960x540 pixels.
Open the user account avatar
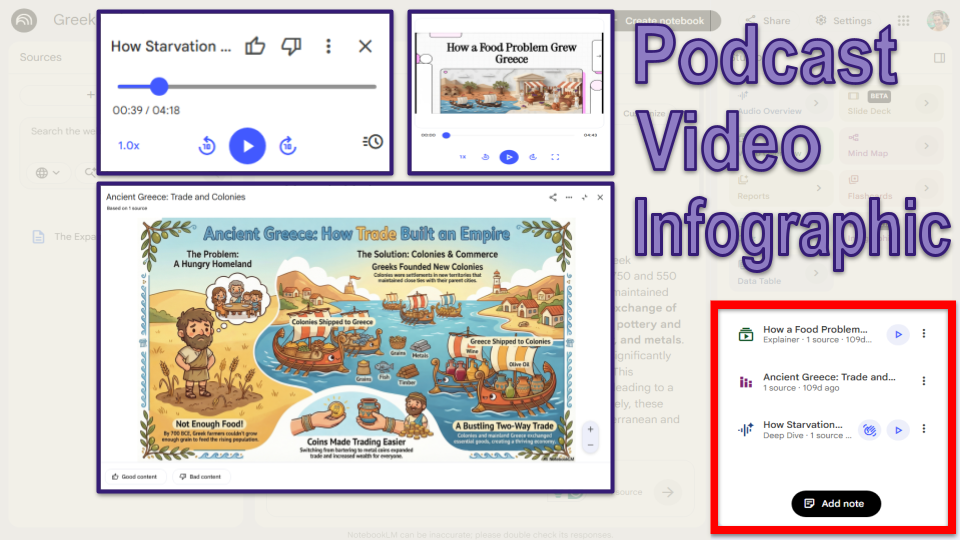(937, 20)
